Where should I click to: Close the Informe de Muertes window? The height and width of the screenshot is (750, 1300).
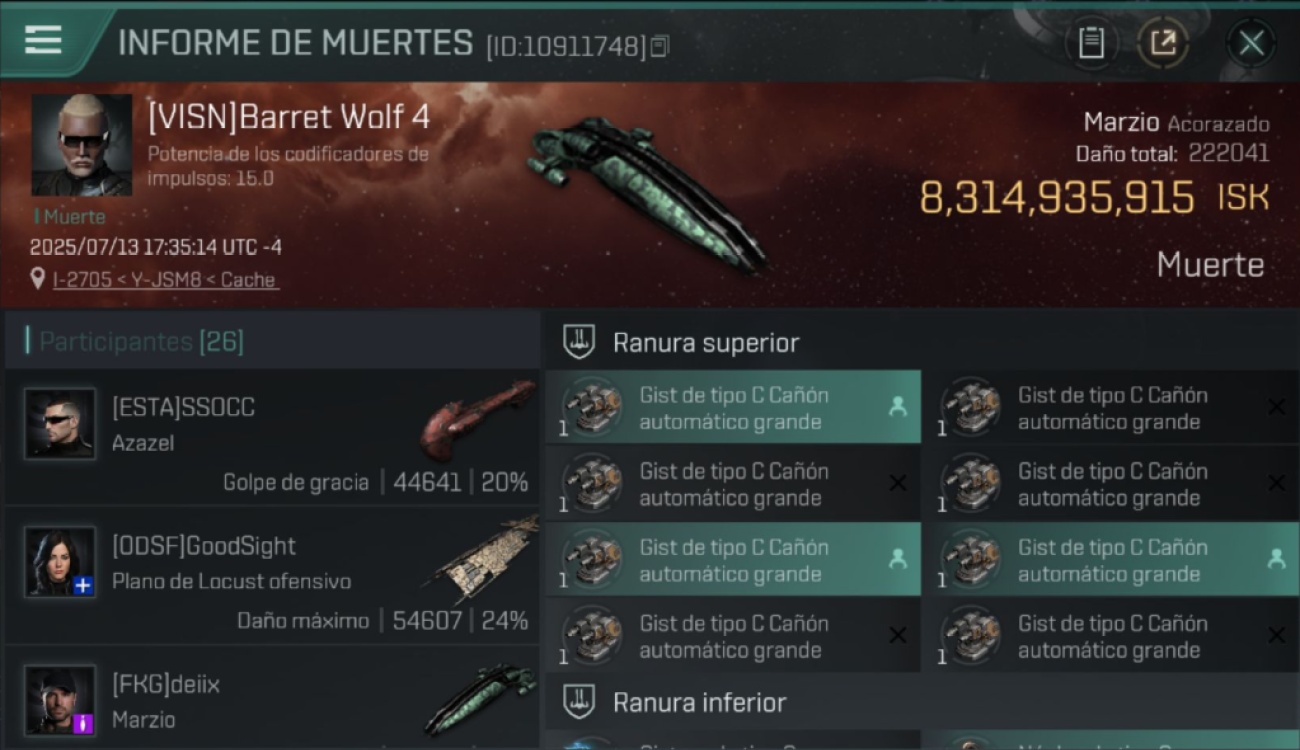pyautogui.click(x=1251, y=43)
